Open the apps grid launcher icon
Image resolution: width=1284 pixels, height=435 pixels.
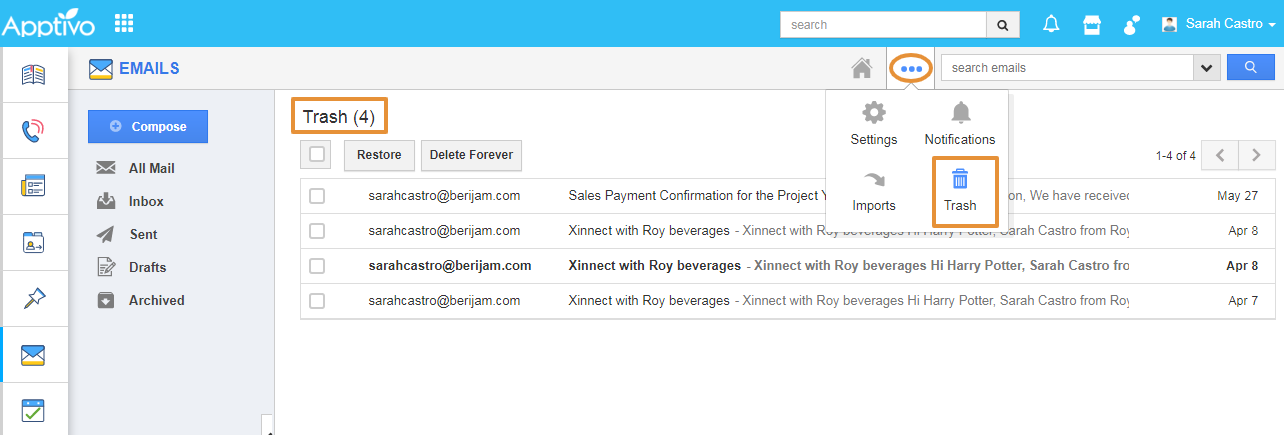pos(124,23)
